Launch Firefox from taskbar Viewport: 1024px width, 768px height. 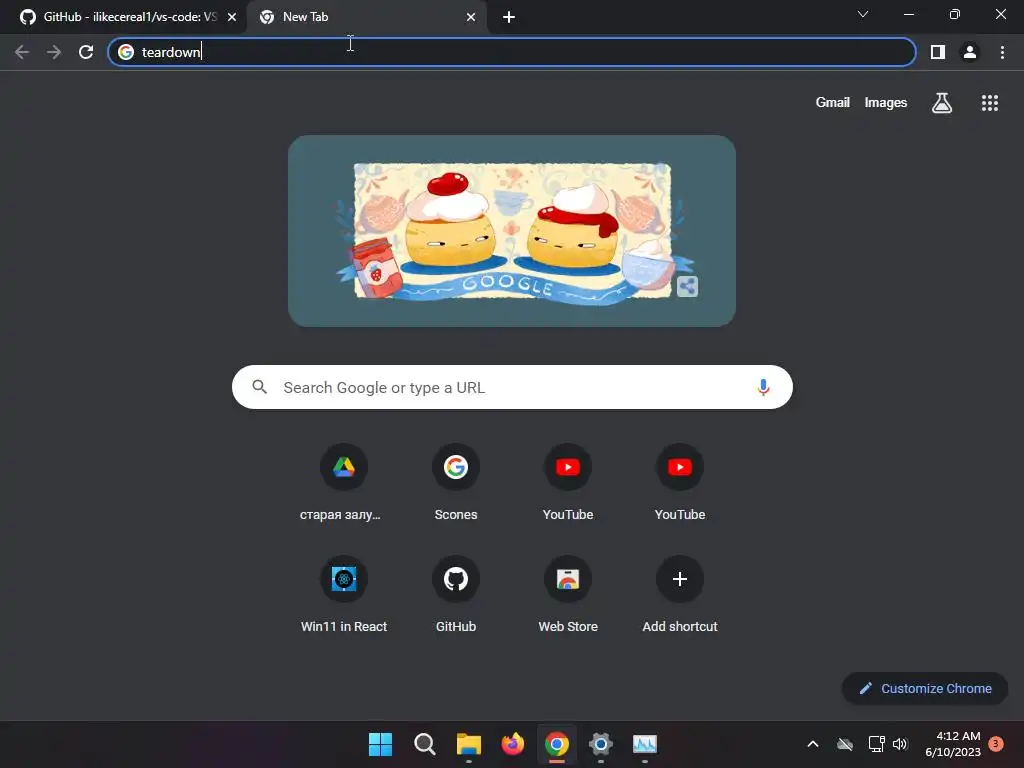513,744
